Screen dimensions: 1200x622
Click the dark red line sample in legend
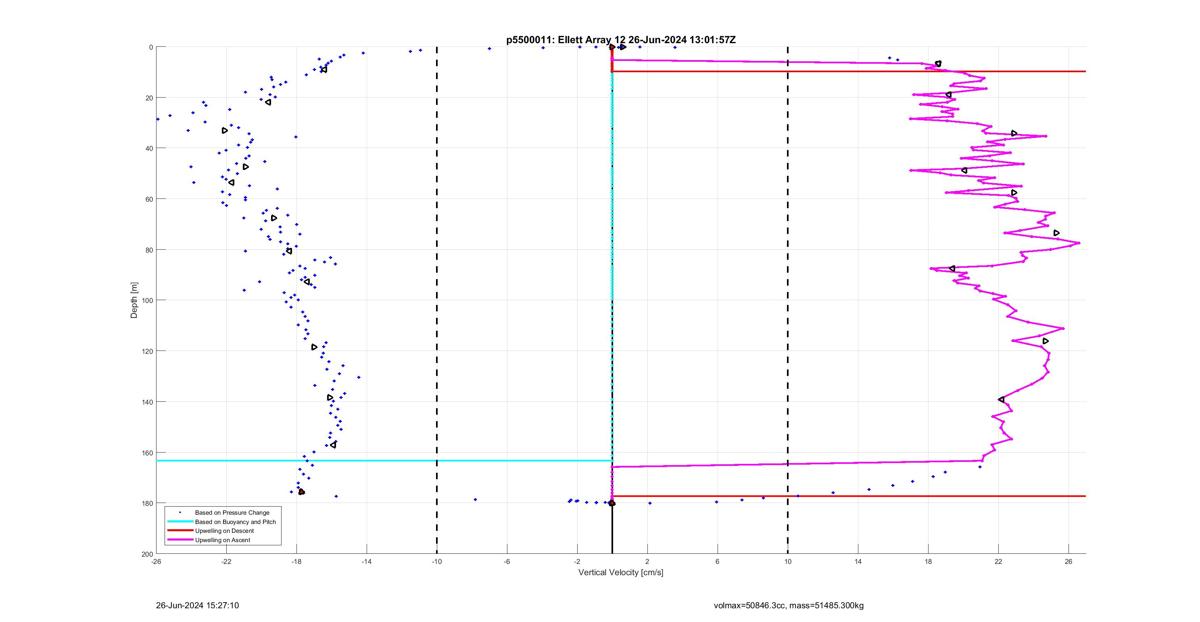pos(179,531)
